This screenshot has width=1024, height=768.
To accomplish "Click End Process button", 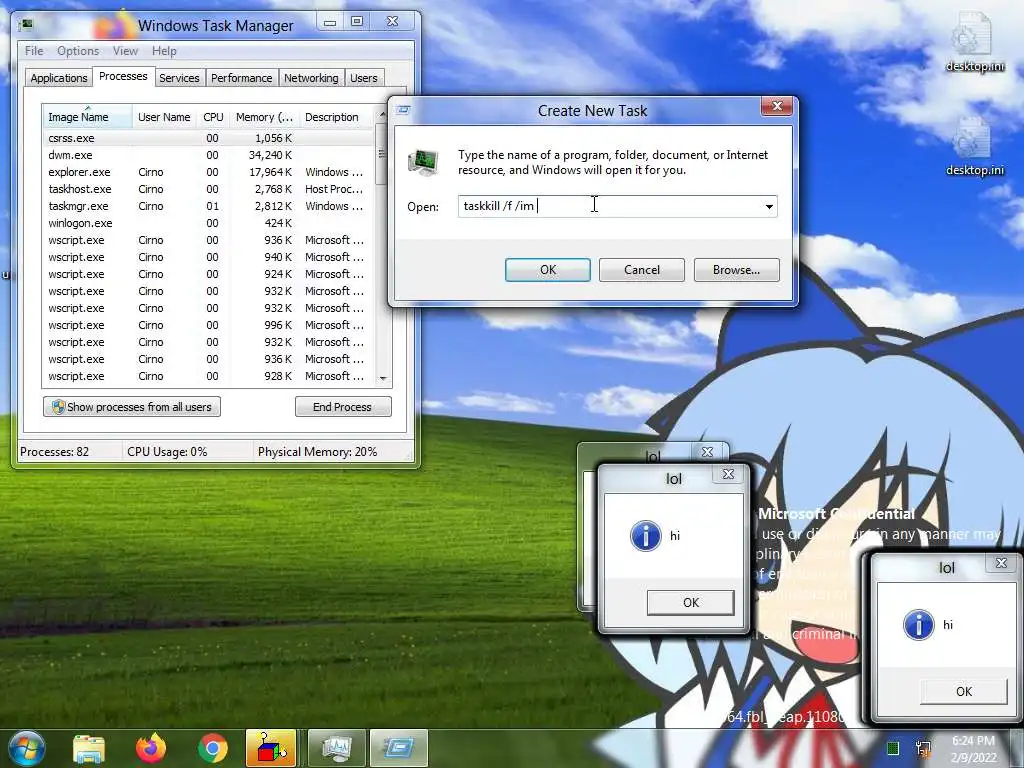I will [x=343, y=407].
